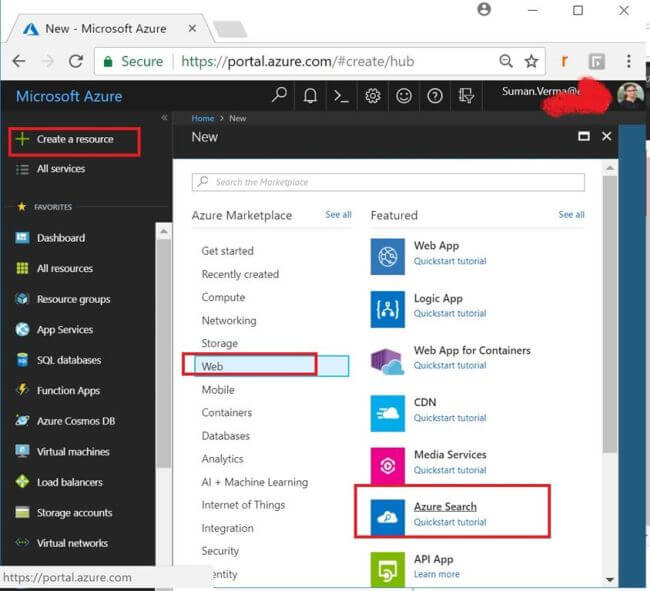Select the Internet of Things category
This screenshot has width=650, height=591.
pyautogui.click(x=243, y=505)
